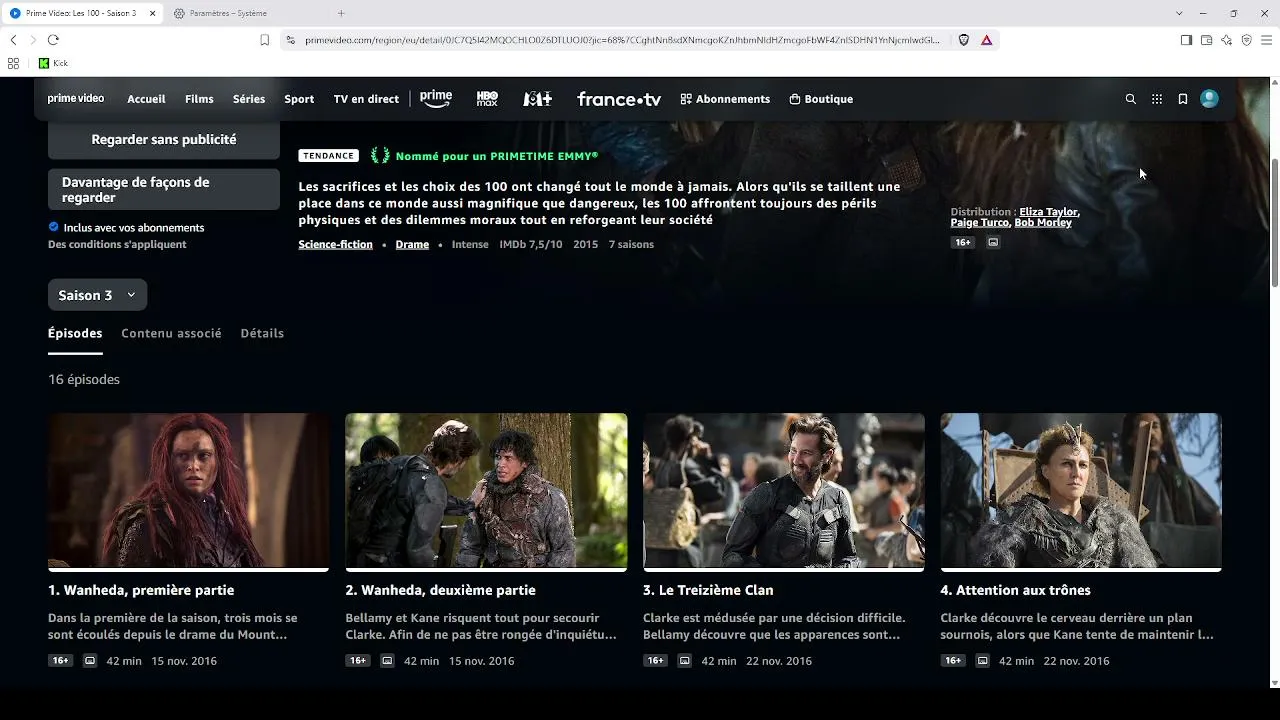1280x720 pixels.
Task: Open the Films navigation item
Action: pyautogui.click(x=199, y=99)
